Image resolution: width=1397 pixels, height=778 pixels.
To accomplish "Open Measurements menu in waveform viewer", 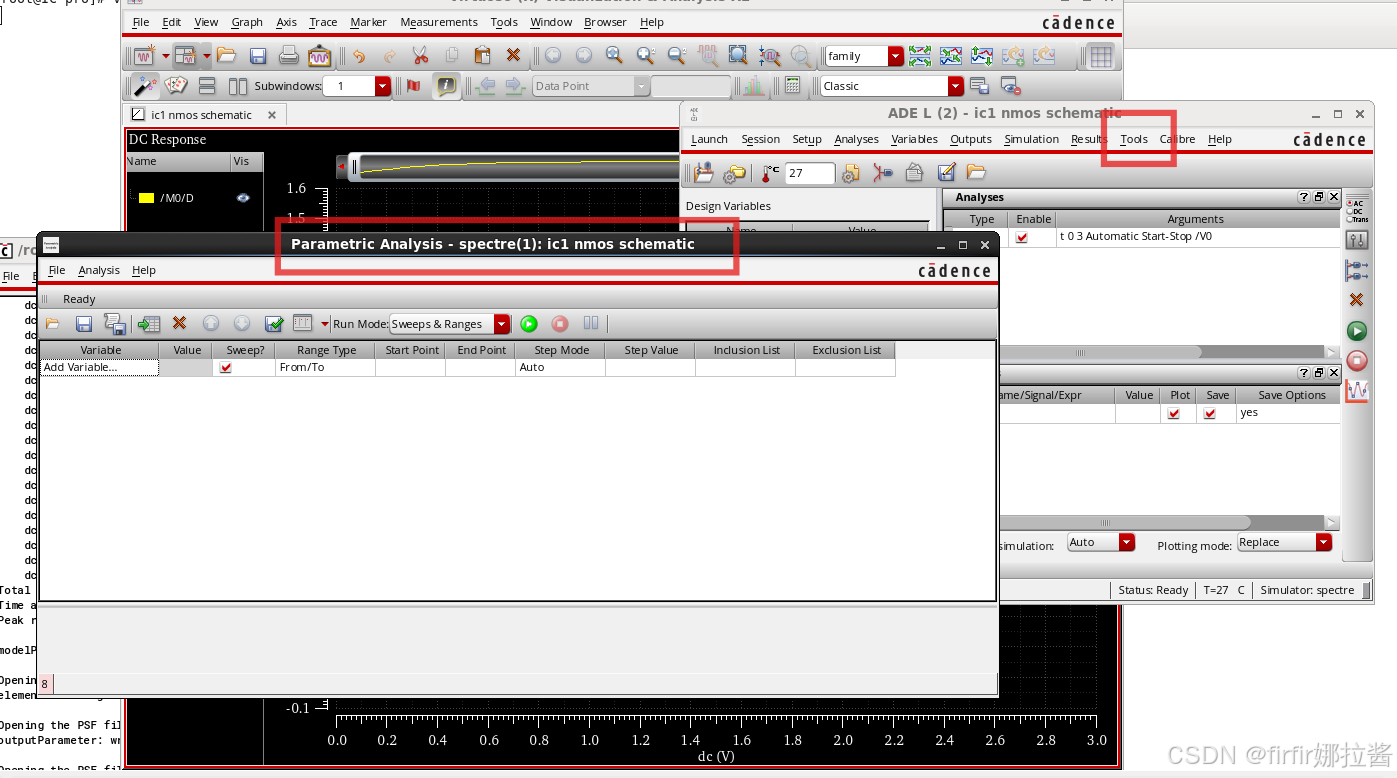I will [x=439, y=22].
